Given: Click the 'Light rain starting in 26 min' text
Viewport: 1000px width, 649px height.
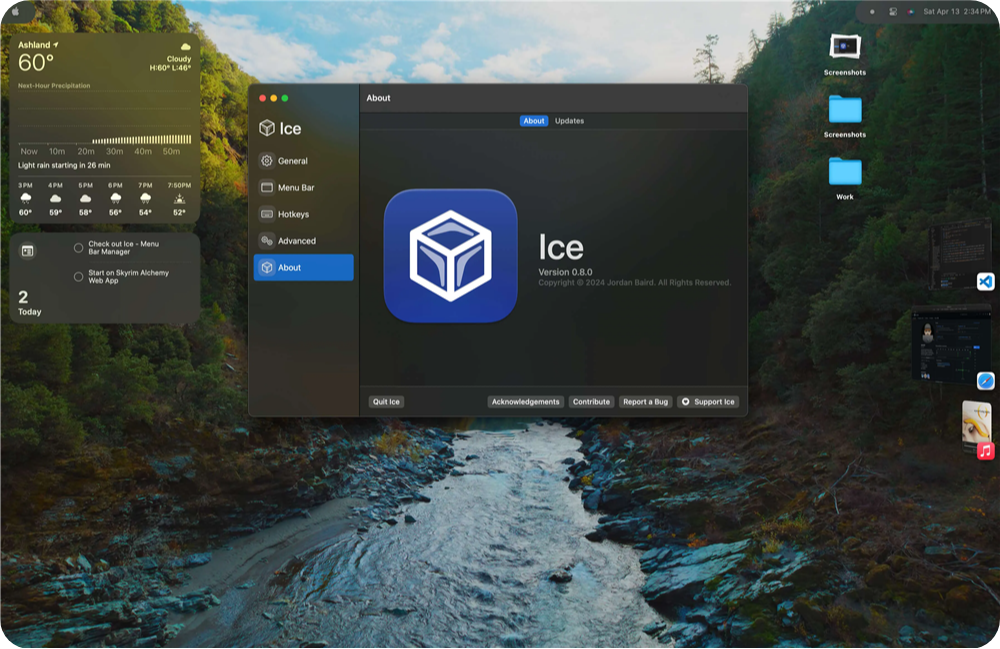Looking at the screenshot, I should pyautogui.click(x=64, y=165).
